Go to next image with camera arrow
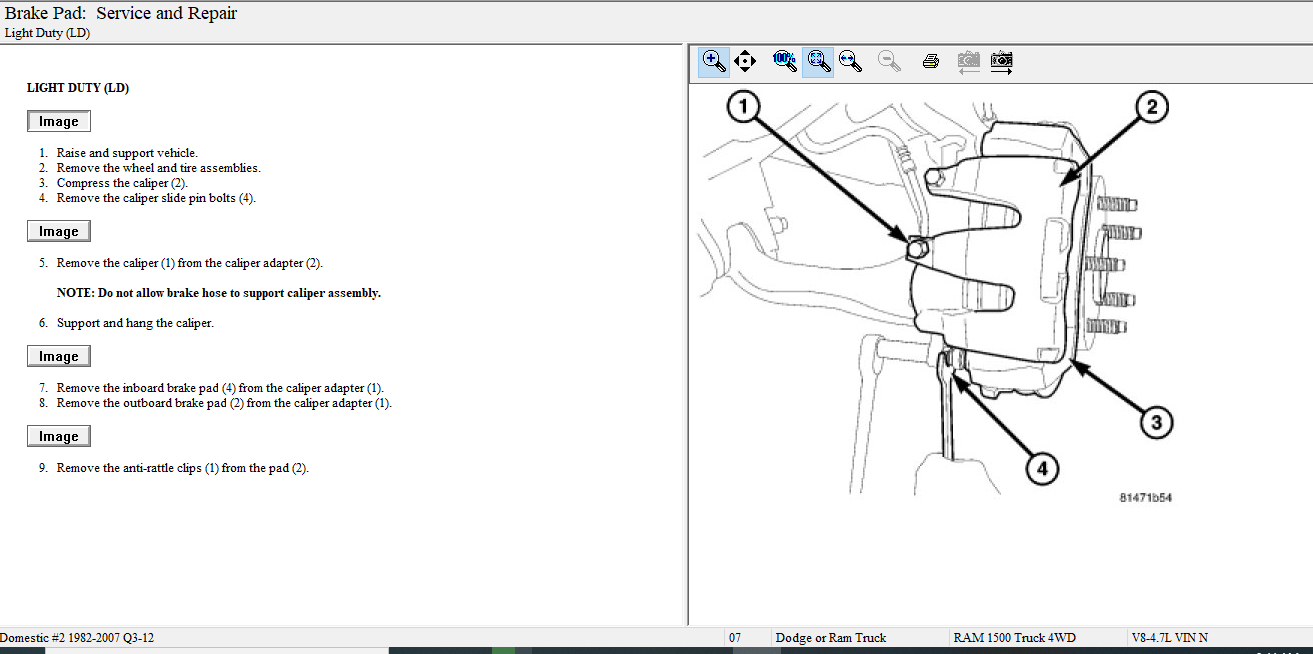The width and height of the screenshot is (1313, 654). tap(1001, 61)
